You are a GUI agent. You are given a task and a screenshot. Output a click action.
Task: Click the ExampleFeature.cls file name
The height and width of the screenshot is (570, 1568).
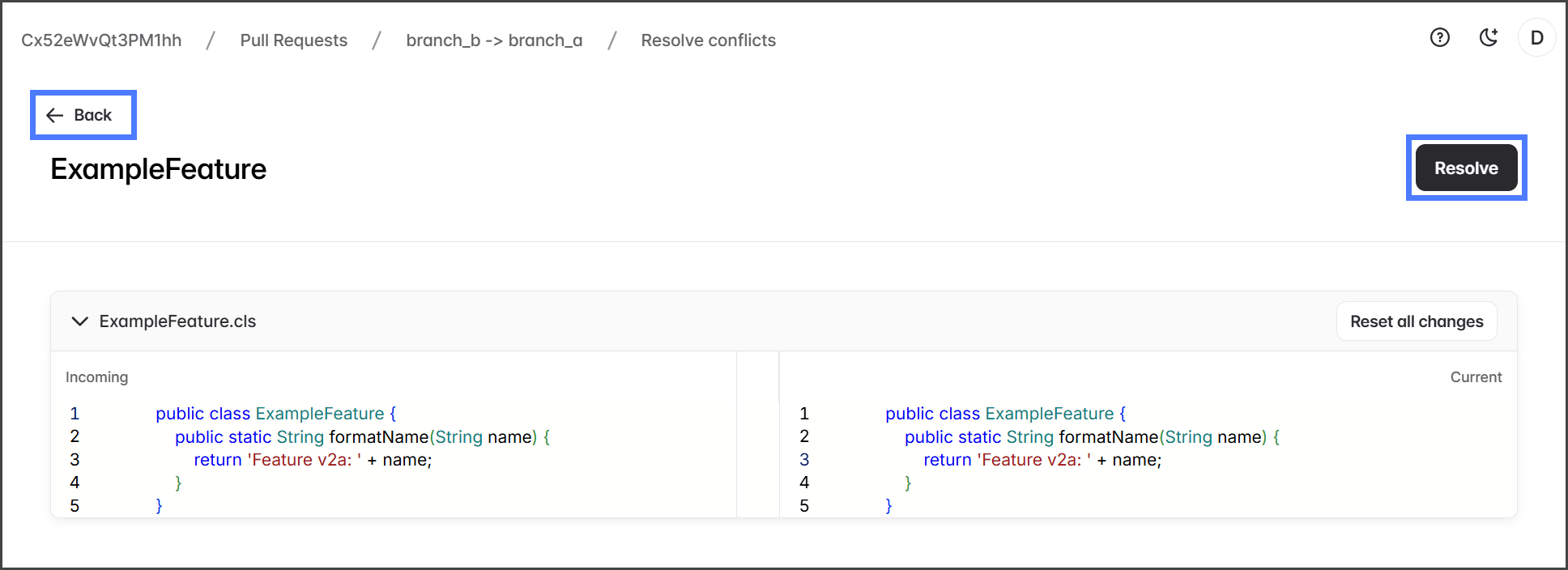point(177,321)
